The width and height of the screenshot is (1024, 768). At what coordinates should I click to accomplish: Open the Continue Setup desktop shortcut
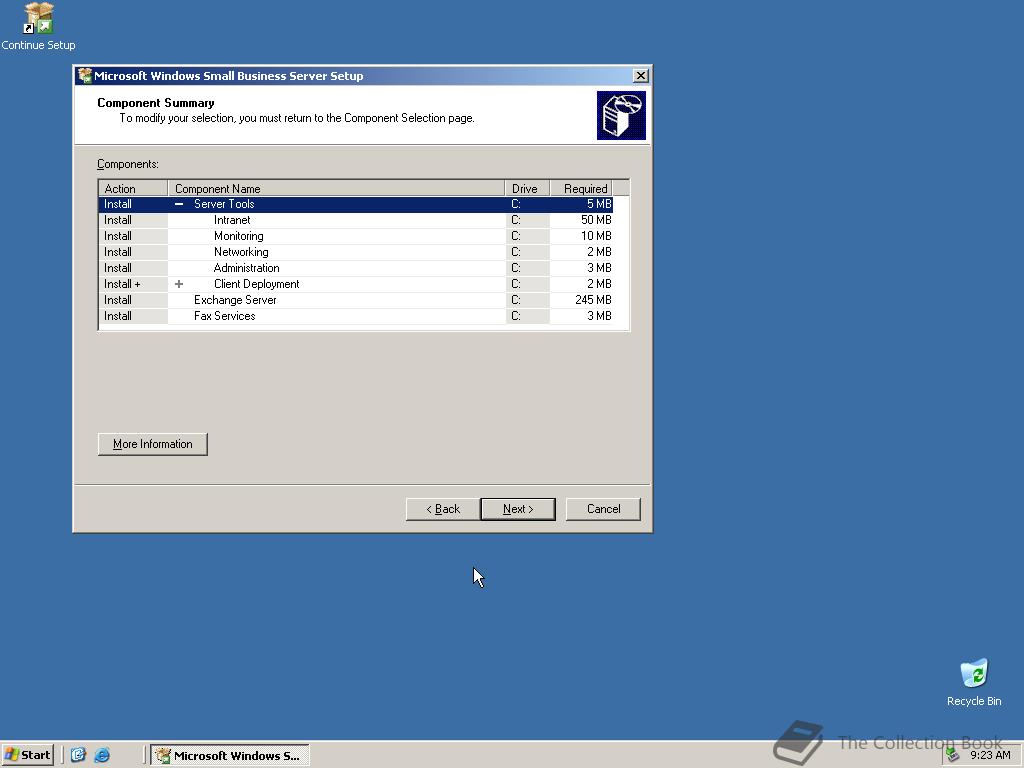coord(38,26)
